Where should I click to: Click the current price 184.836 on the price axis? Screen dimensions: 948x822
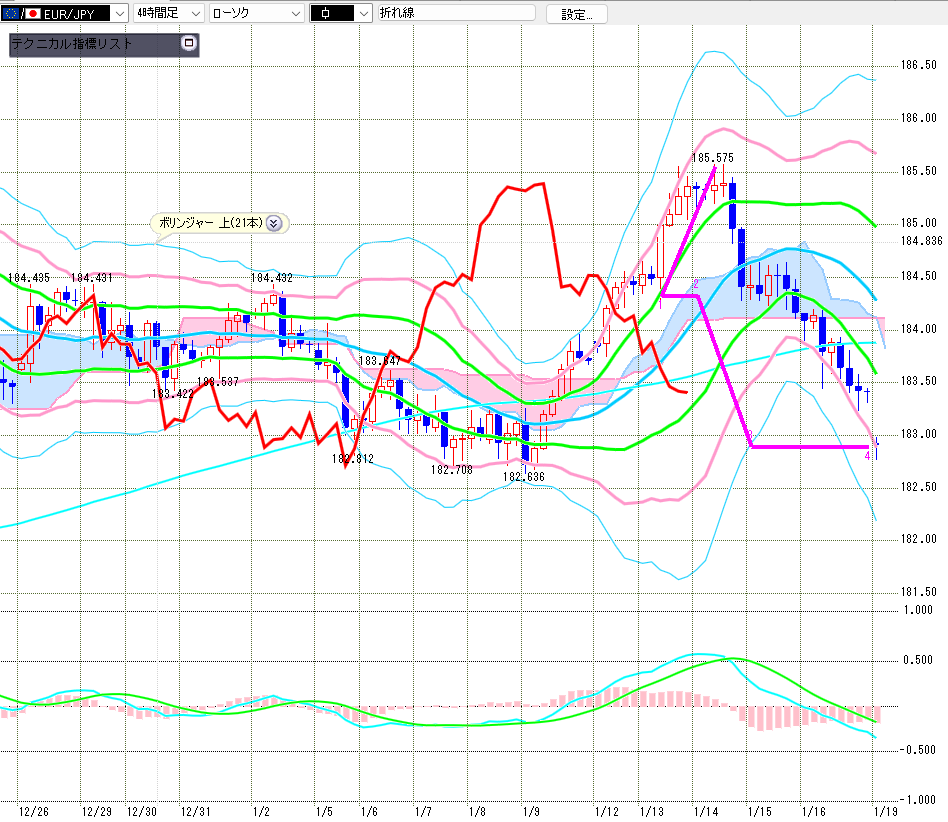(921, 241)
